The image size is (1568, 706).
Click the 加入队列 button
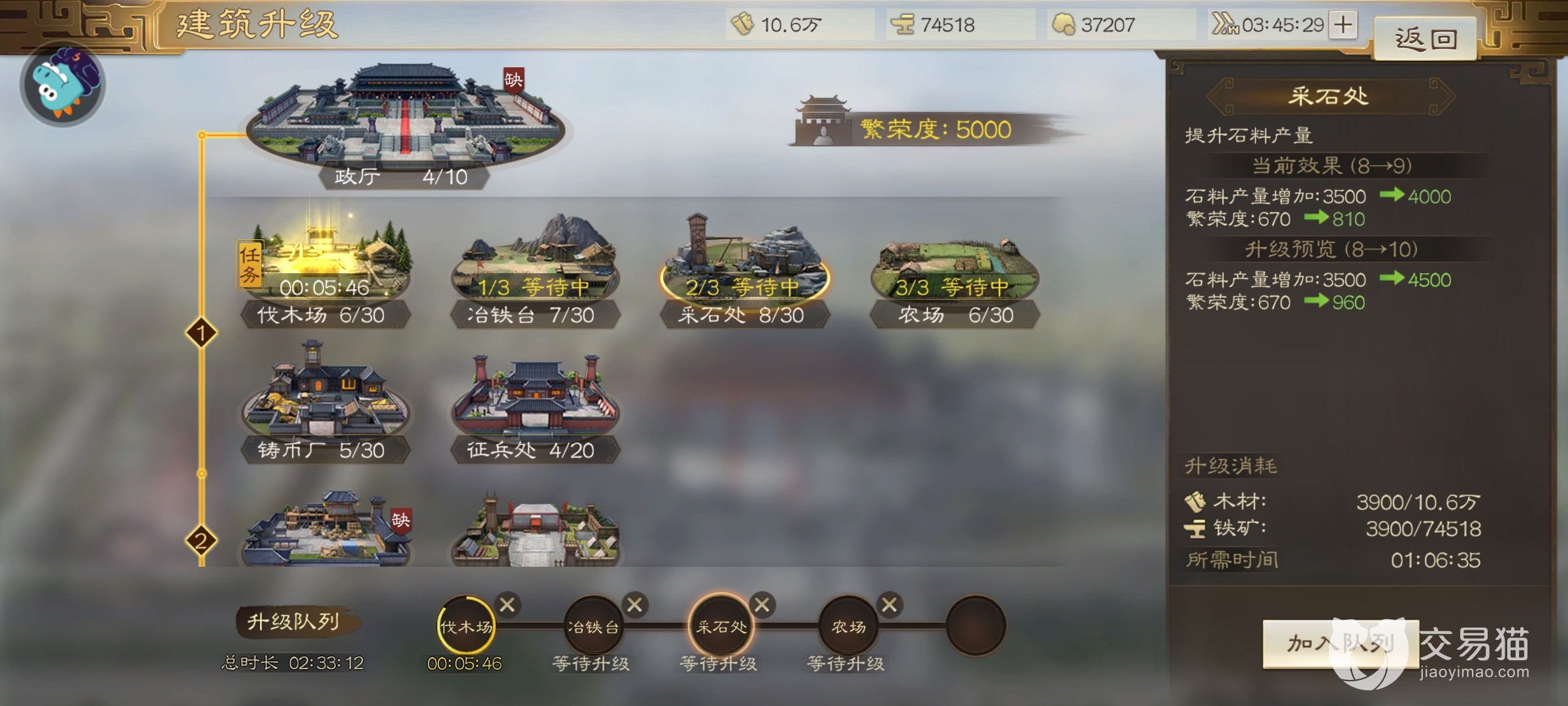(x=1341, y=644)
